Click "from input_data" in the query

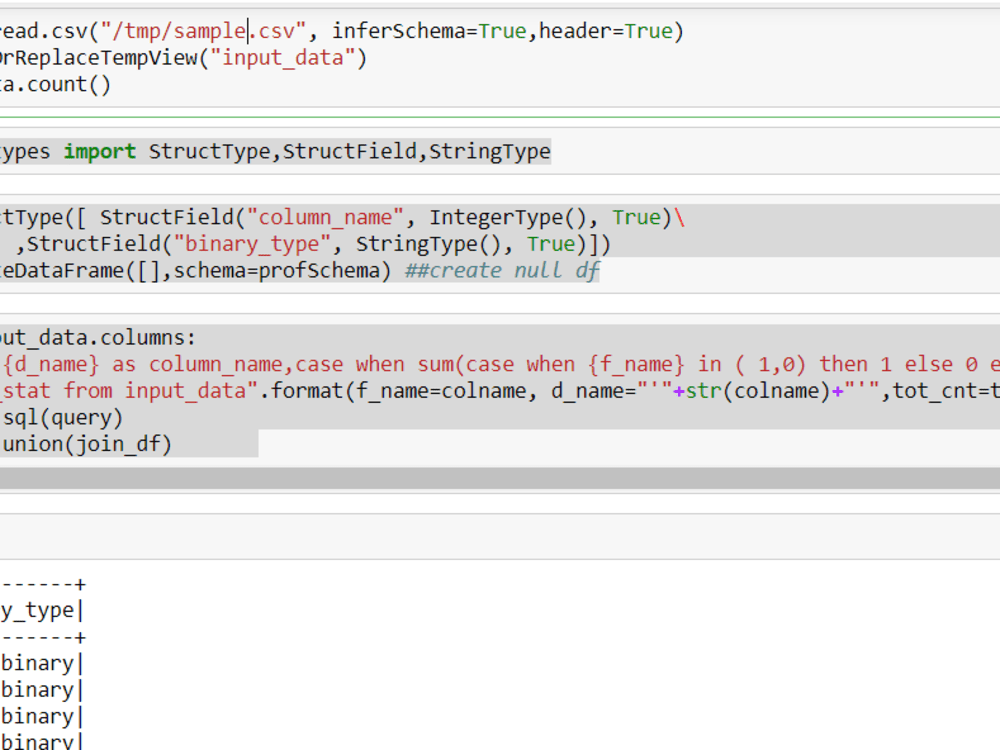156,390
